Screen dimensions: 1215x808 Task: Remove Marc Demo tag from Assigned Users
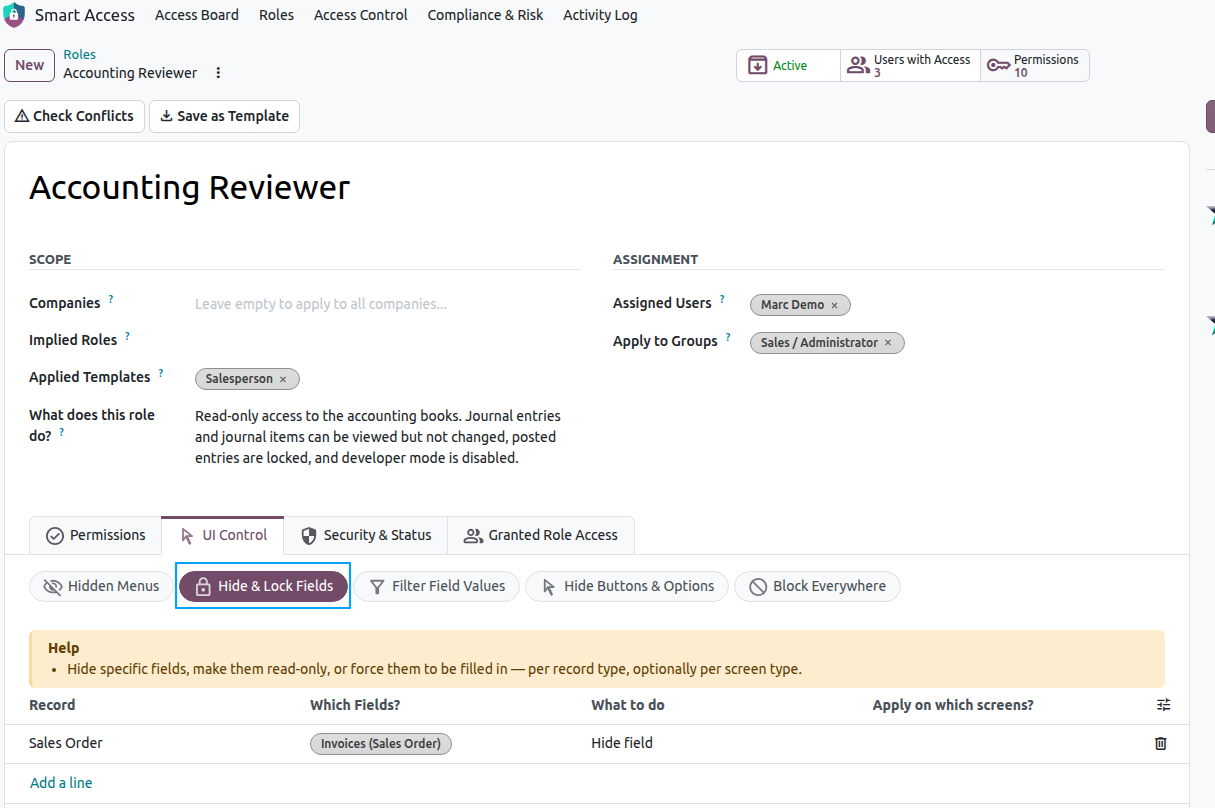(834, 305)
